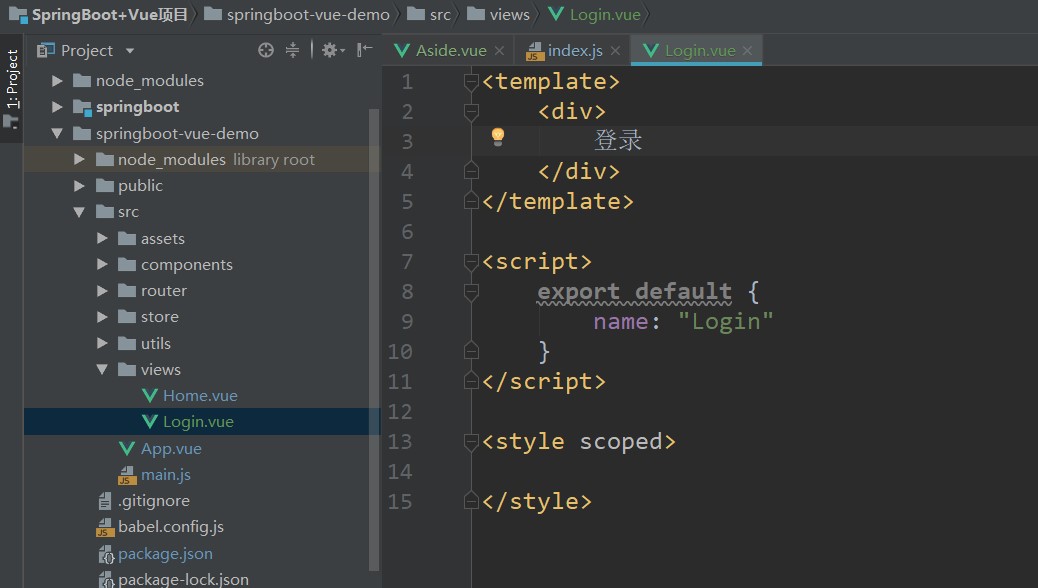Image resolution: width=1038 pixels, height=588 pixels.
Task: Expand the springboot folder arrow
Action: (x=58, y=107)
